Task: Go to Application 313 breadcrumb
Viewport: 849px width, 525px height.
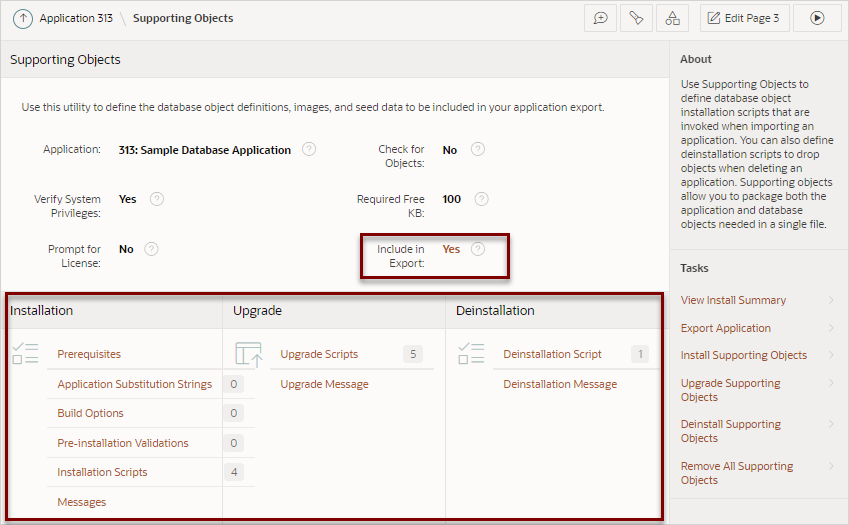Action: pyautogui.click(x=76, y=18)
